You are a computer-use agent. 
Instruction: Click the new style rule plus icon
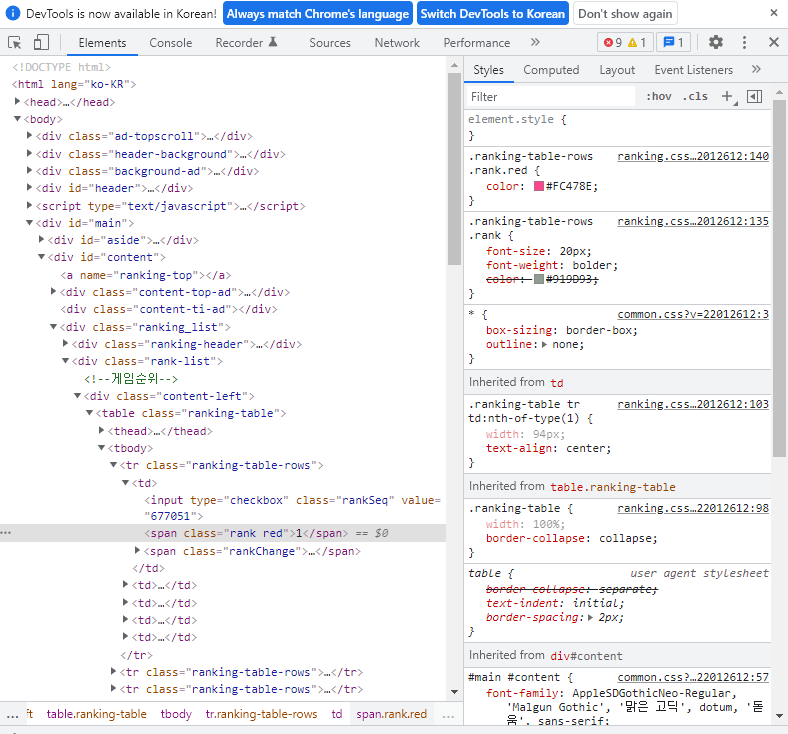[x=727, y=96]
